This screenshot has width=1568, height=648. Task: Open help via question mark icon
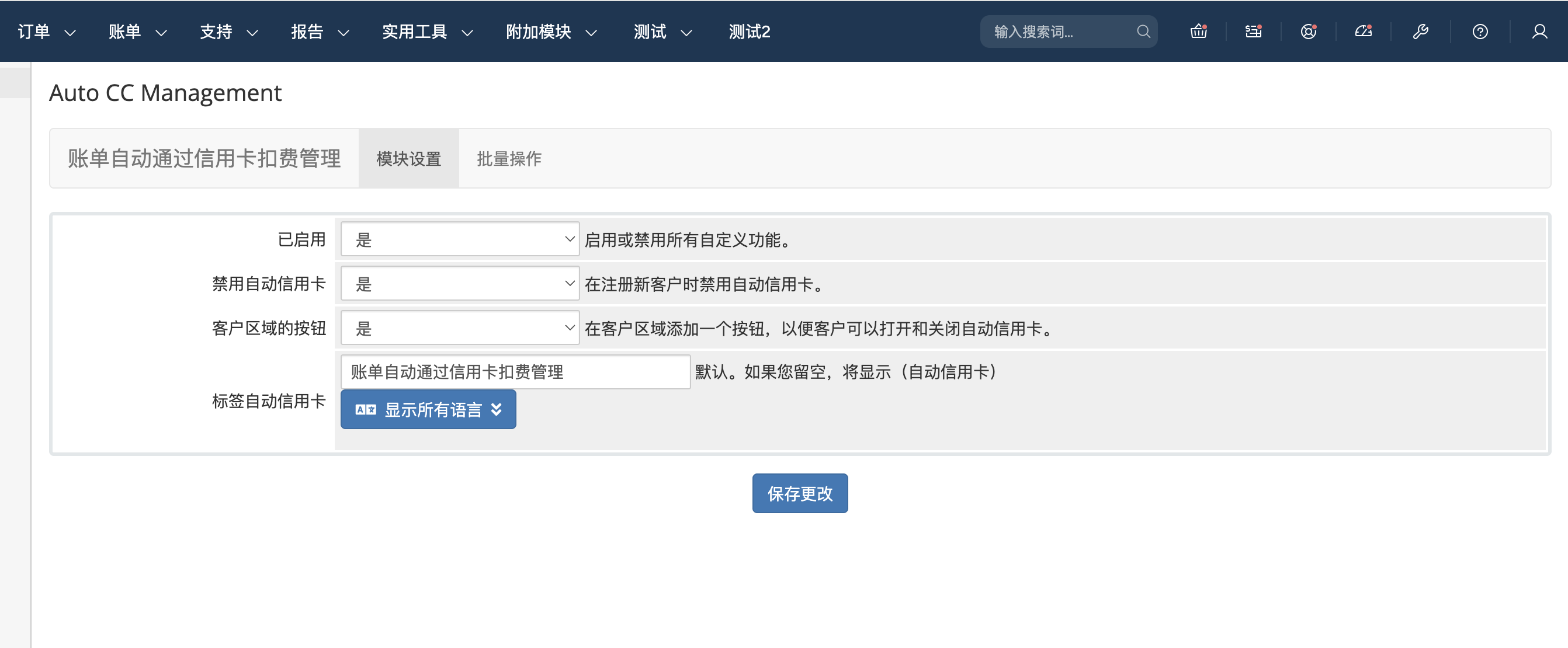pos(1480,32)
